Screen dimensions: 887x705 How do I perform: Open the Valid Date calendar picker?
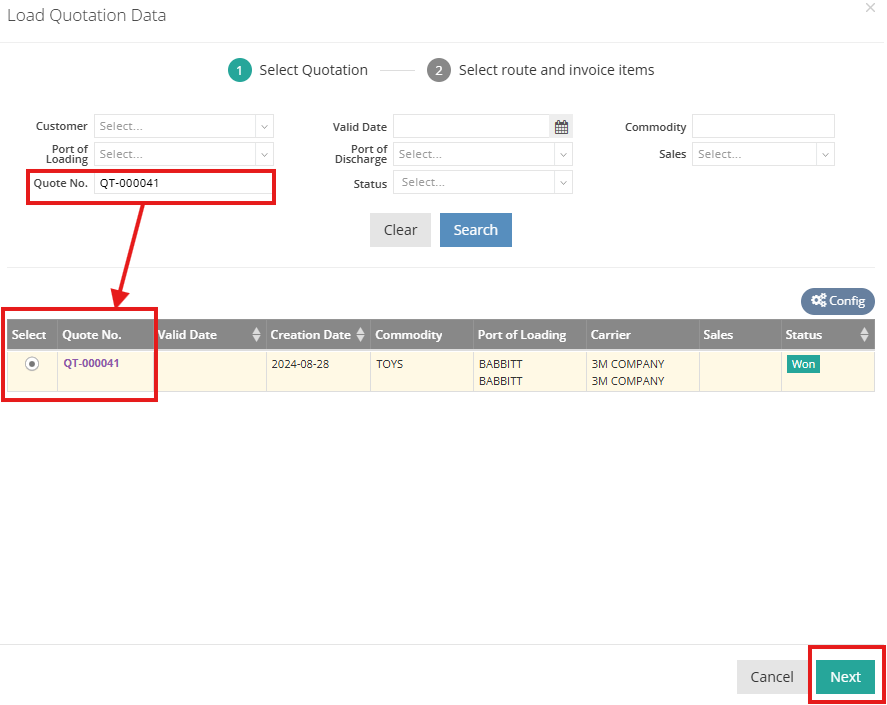point(561,126)
